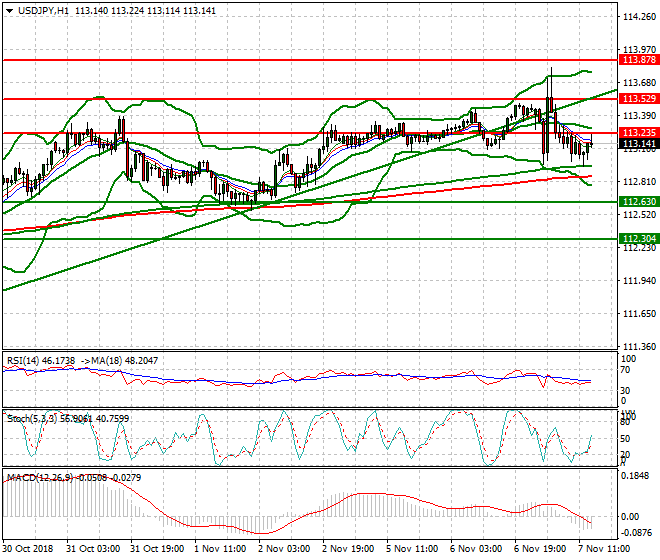
Task: Click the 31 Oct 03:00 time axis label
Action: pos(93,549)
